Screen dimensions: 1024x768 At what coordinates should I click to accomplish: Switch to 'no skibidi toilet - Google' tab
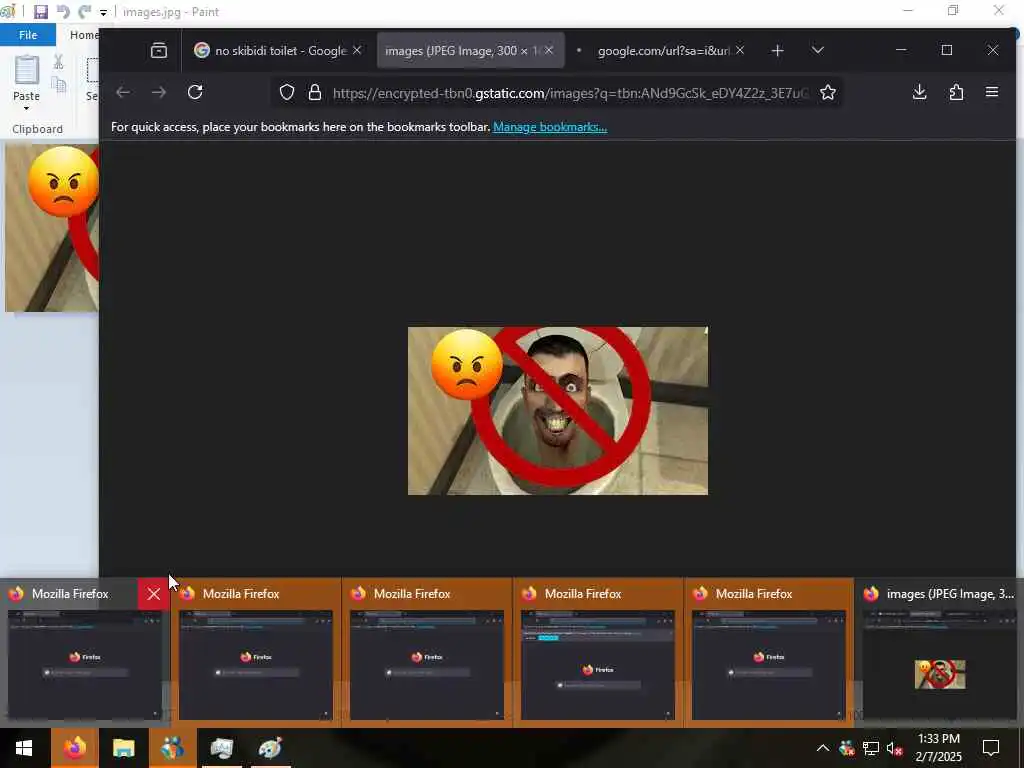[278, 50]
